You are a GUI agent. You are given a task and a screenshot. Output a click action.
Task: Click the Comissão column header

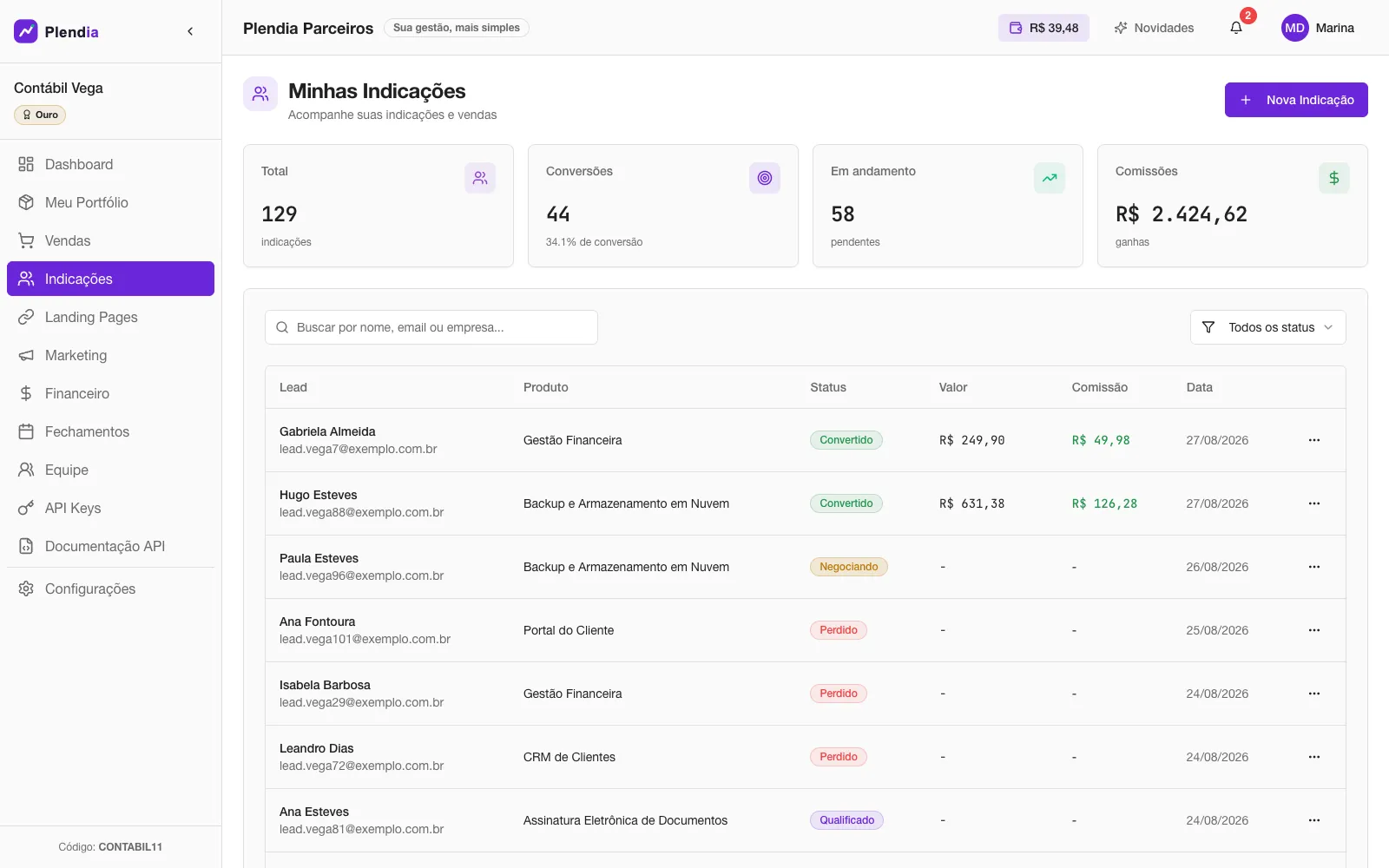click(1100, 387)
